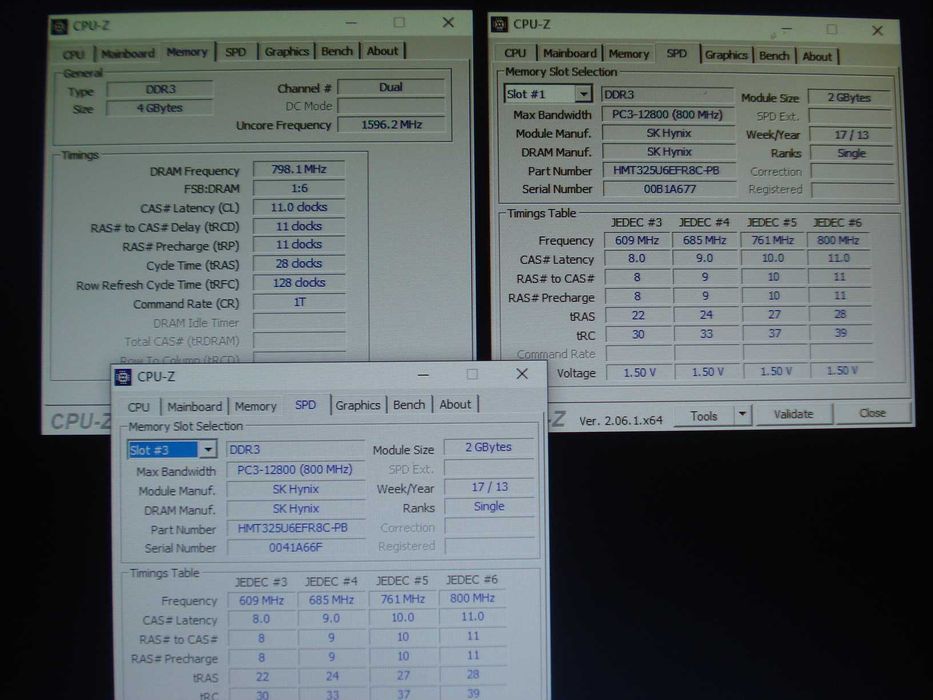
Task: Go to the Bench tab in the Memory window
Action: (x=337, y=51)
